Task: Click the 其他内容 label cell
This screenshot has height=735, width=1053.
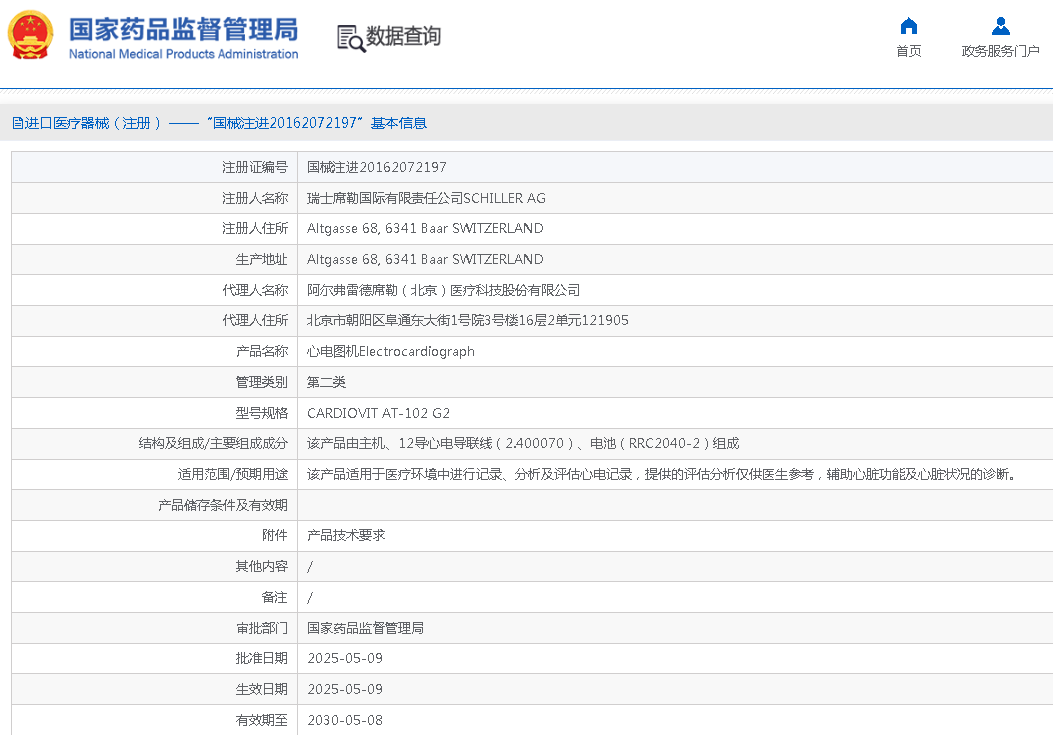Action: click(154, 566)
